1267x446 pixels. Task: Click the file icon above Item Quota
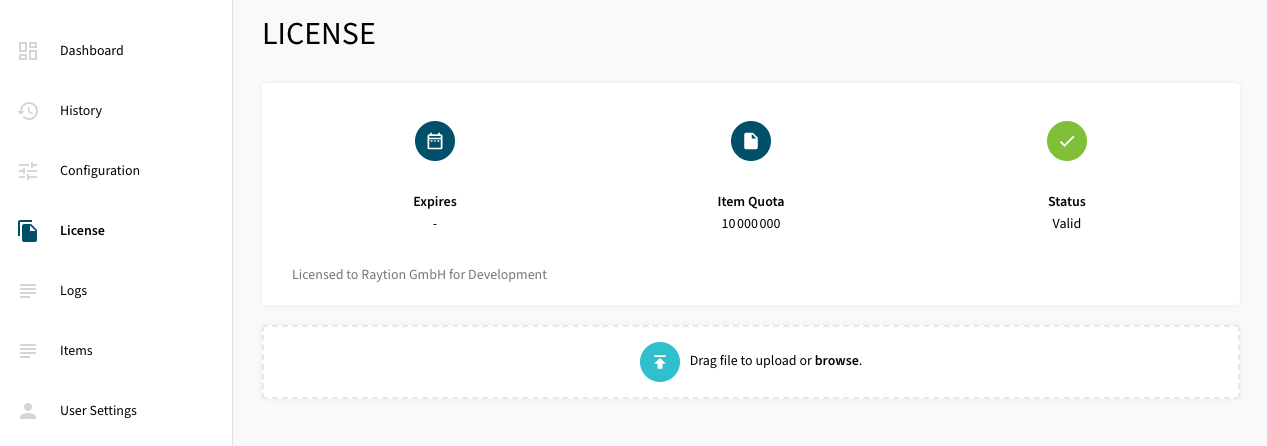pyautogui.click(x=751, y=141)
